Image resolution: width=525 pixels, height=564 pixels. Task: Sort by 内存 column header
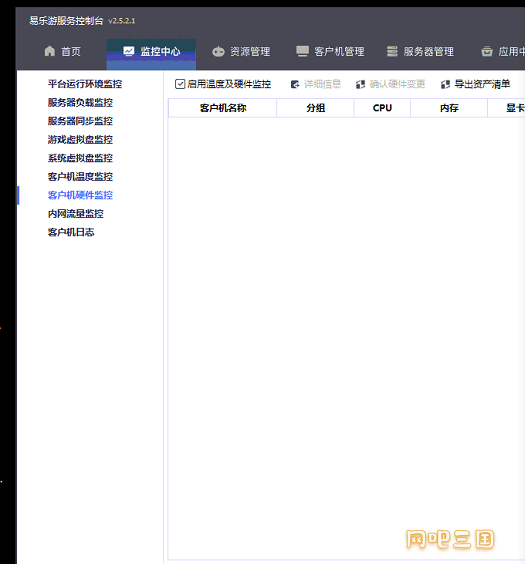tap(449, 108)
